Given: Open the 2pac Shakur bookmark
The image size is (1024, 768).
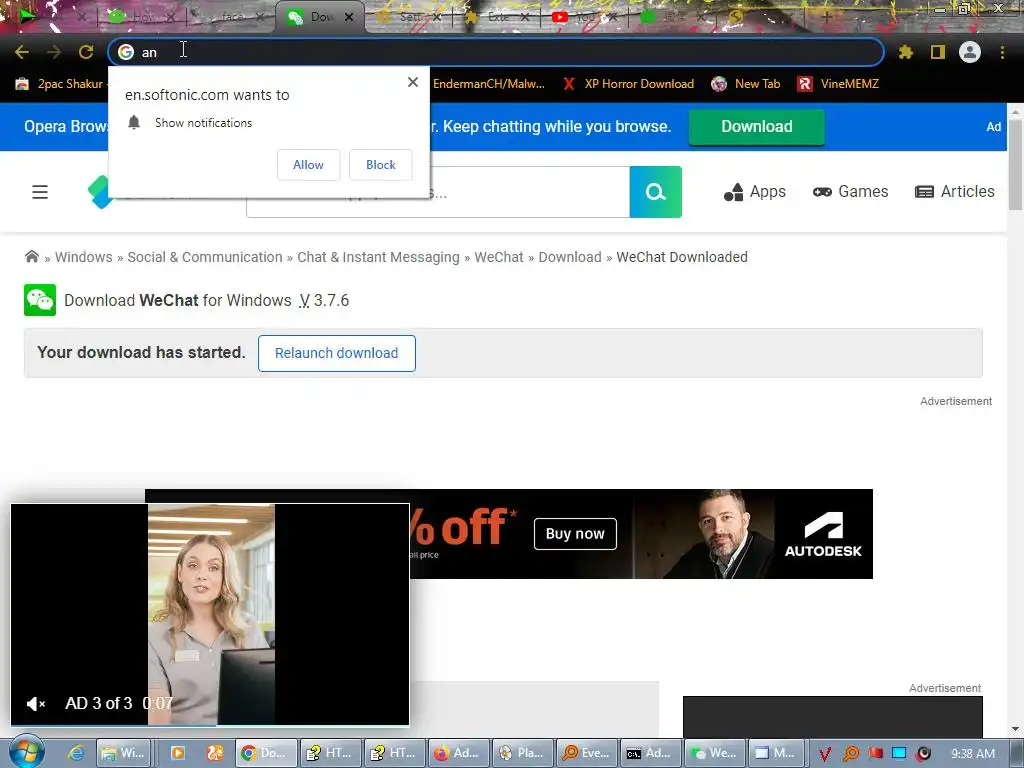Looking at the screenshot, I should [x=60, y=84].
